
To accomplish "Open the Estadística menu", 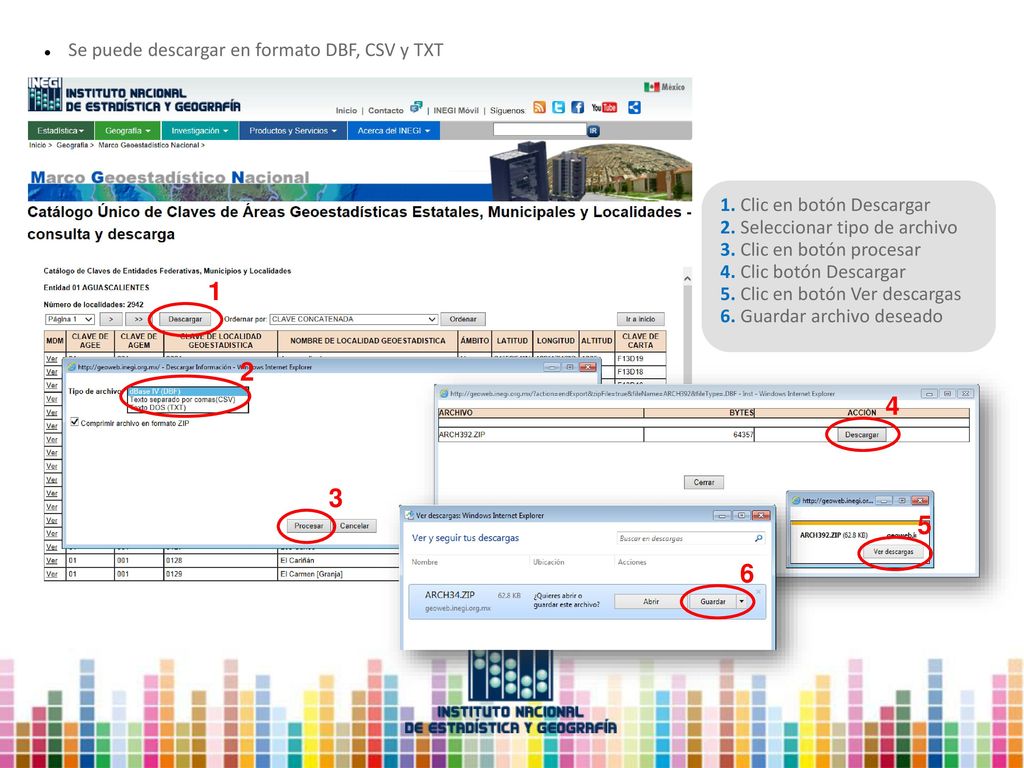I will click(61, 131).
